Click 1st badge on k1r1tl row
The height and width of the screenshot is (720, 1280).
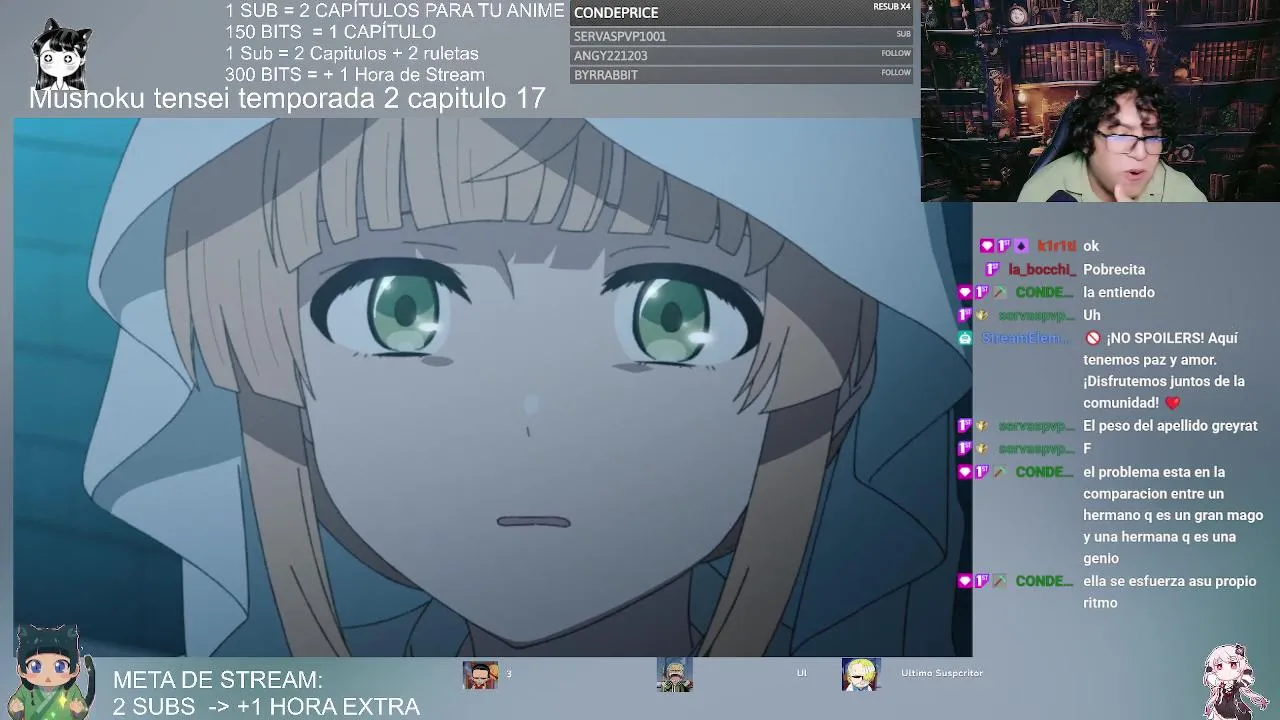tap(1004, 246)
